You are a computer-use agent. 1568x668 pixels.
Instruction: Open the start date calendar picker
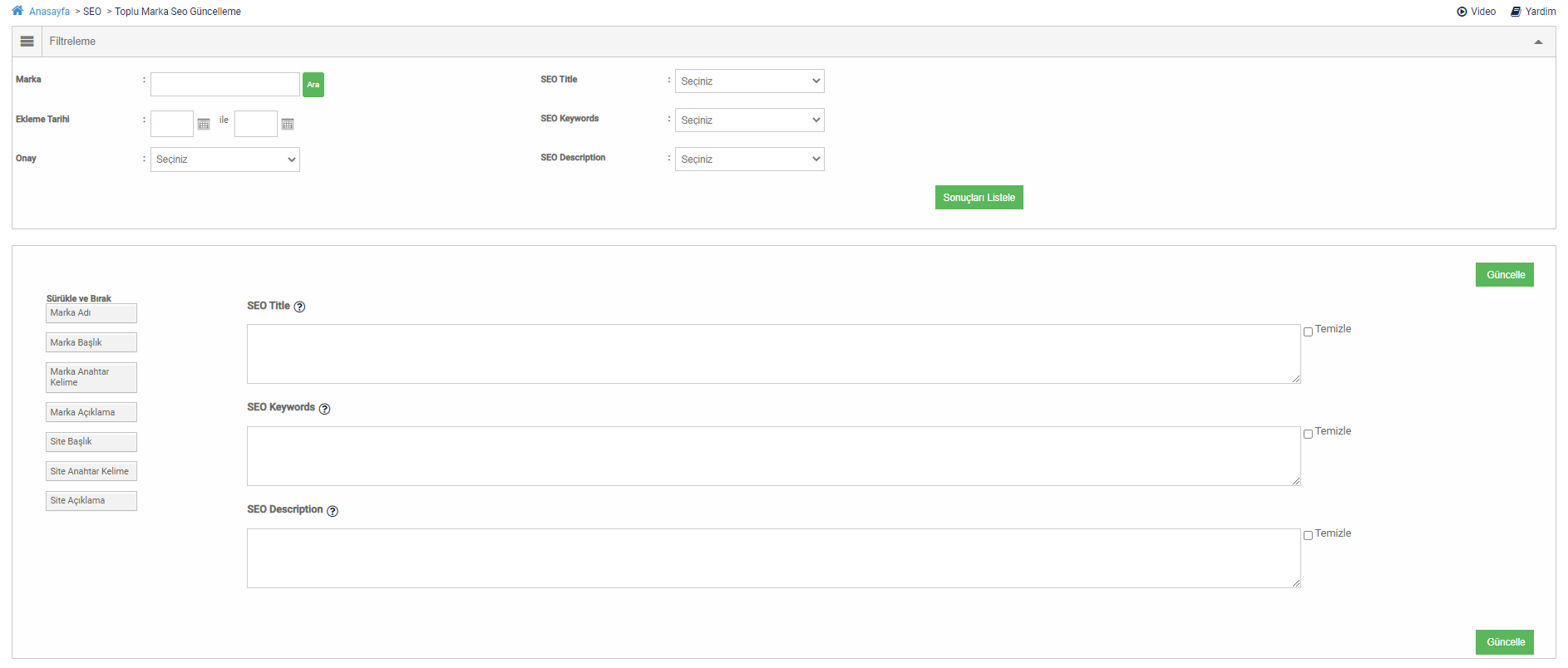click(x=204, y=125)
